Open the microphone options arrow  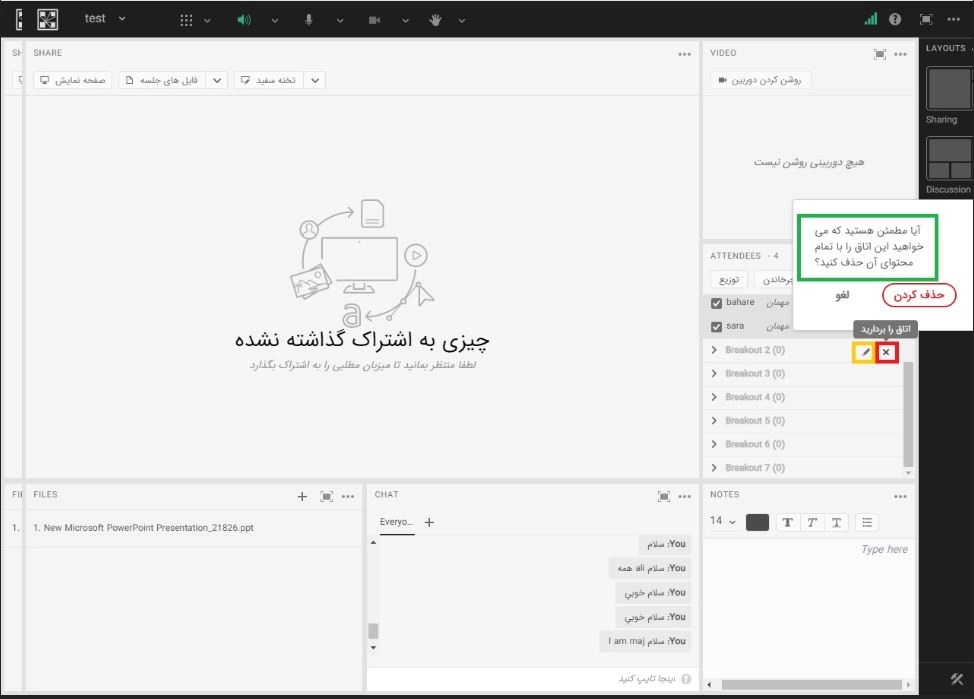[340, 21]
